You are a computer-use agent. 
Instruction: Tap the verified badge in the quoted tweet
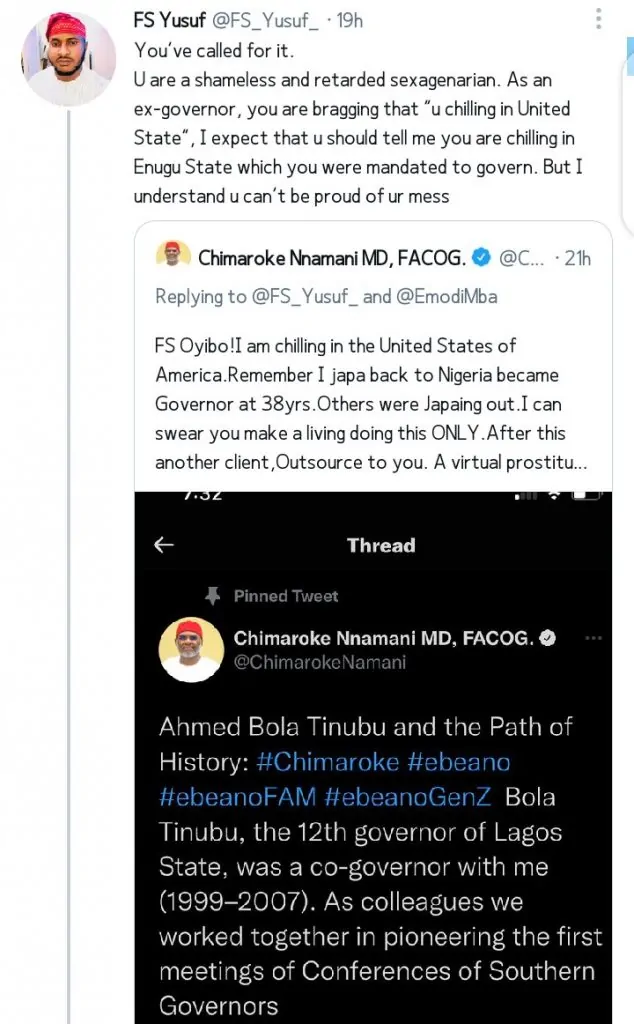click(x=481, y=258)
